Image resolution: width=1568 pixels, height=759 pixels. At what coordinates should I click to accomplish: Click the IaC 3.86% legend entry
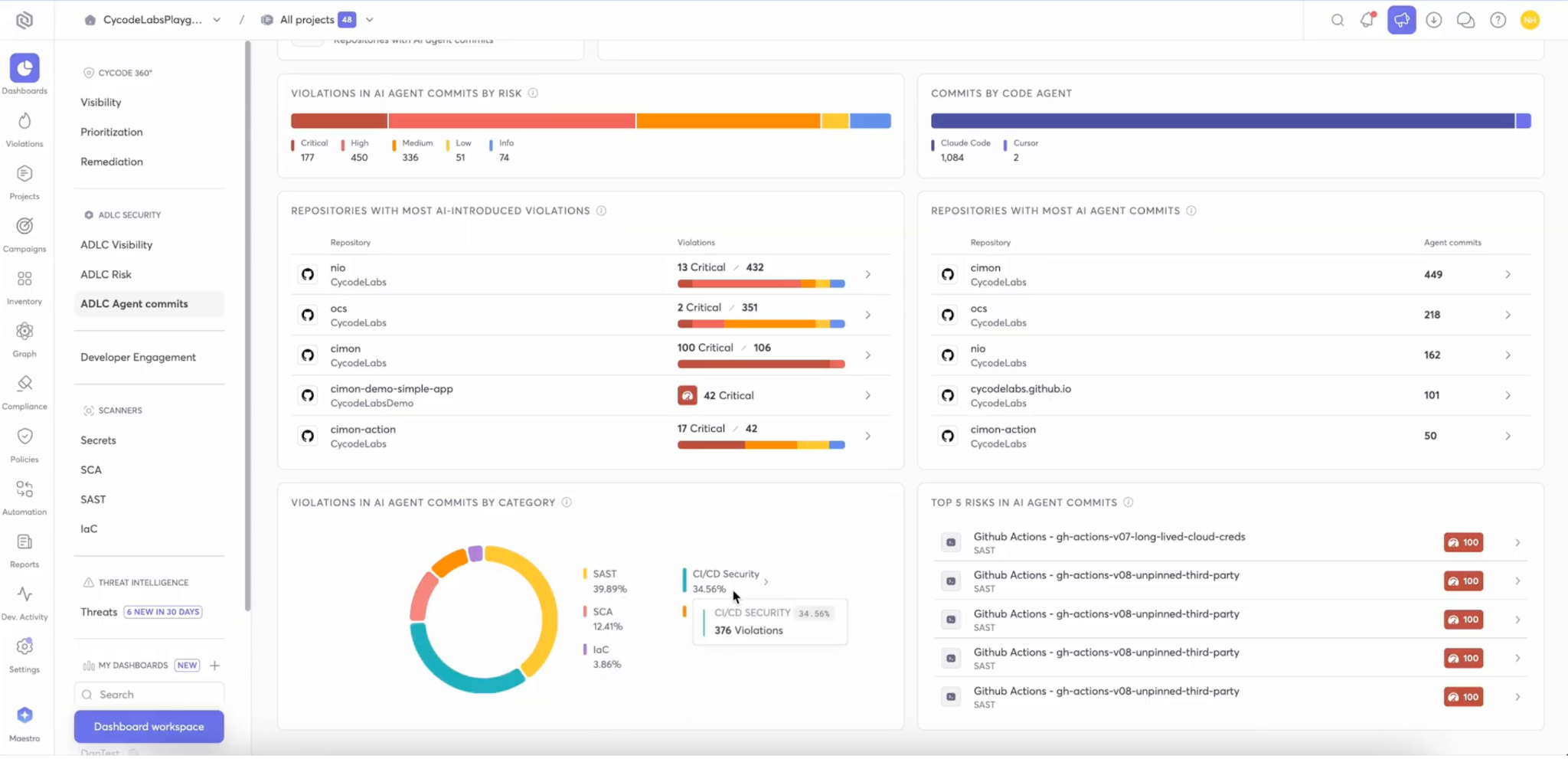(x=603, y=657)
